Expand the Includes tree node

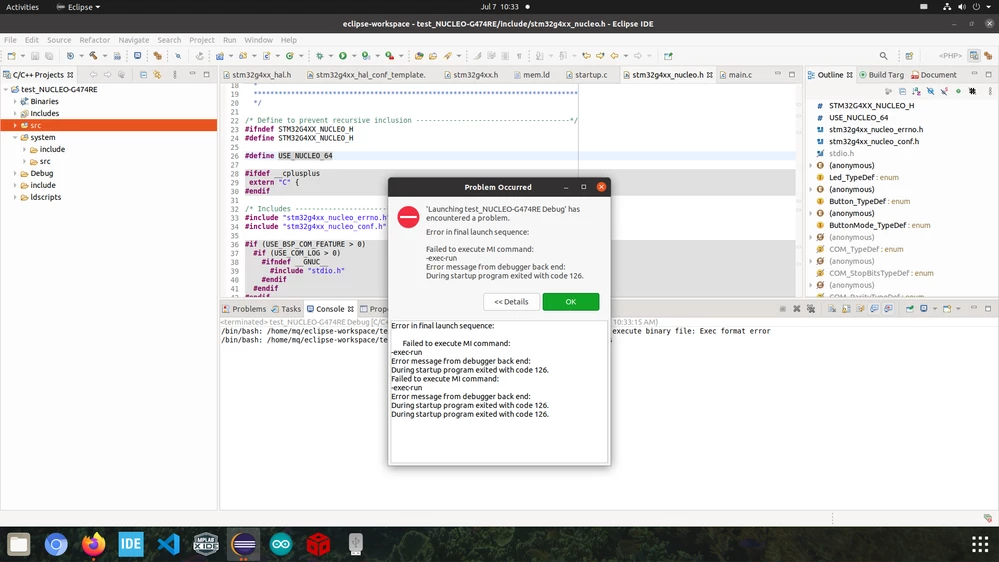click(x=15, y=113)
